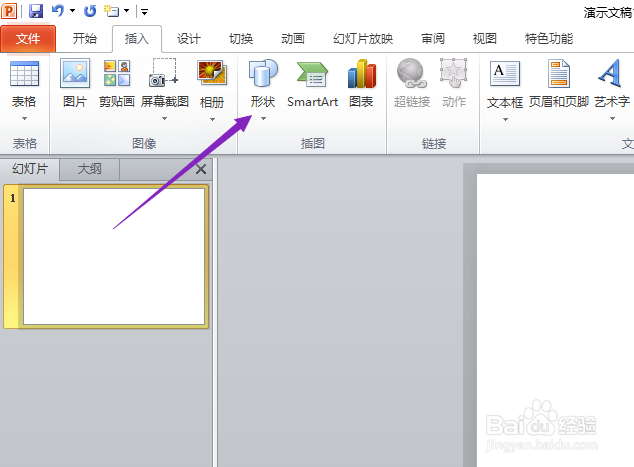Open the 文件 menu

(28, 39)
